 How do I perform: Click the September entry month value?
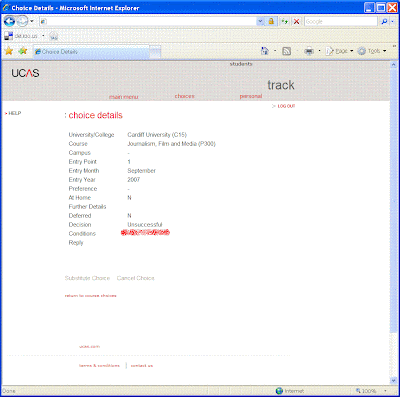pos(141,171)
